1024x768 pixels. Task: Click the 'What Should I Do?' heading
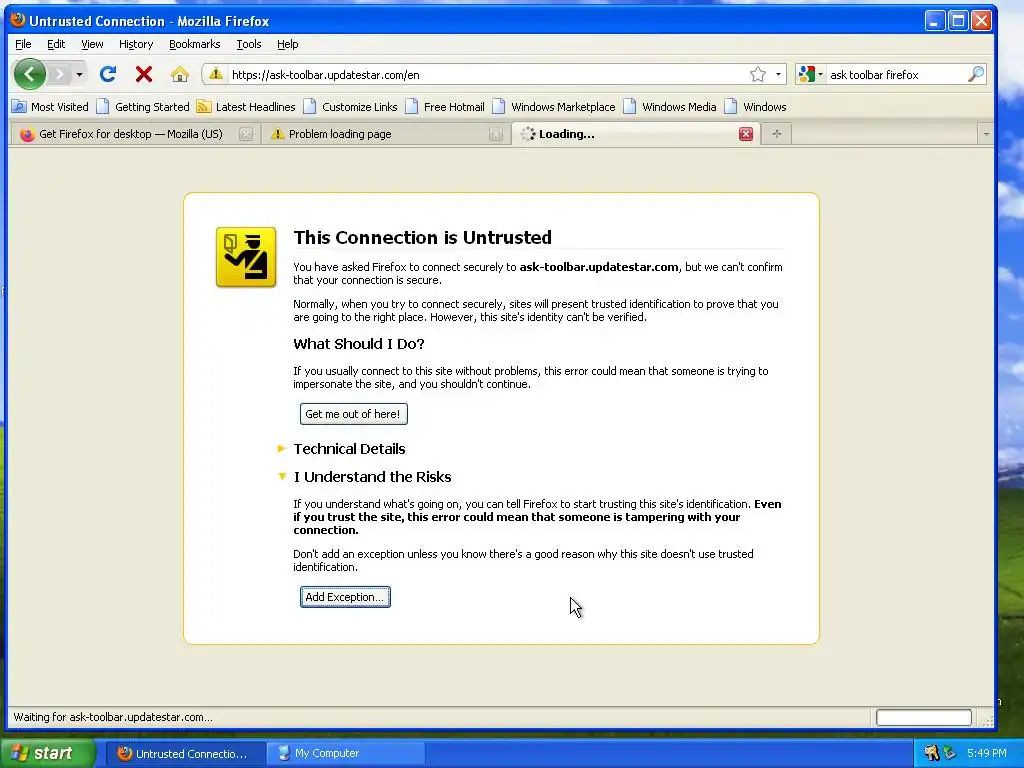click(359, 344)
